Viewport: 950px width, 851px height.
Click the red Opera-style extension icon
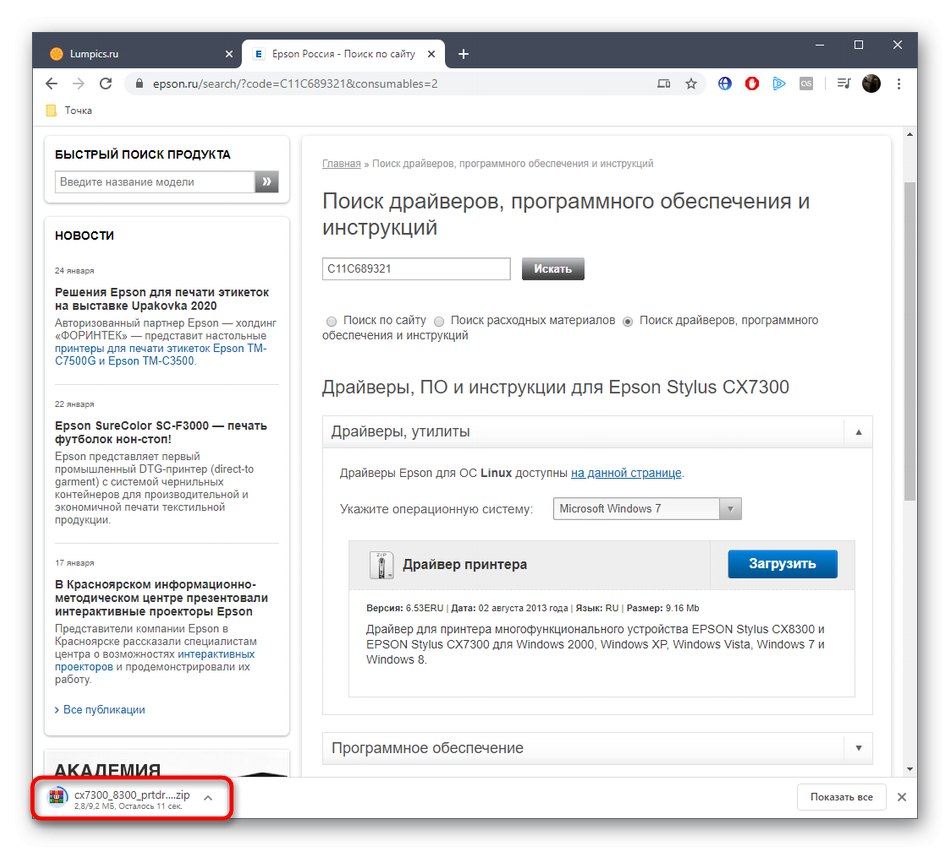pos(752,84)
